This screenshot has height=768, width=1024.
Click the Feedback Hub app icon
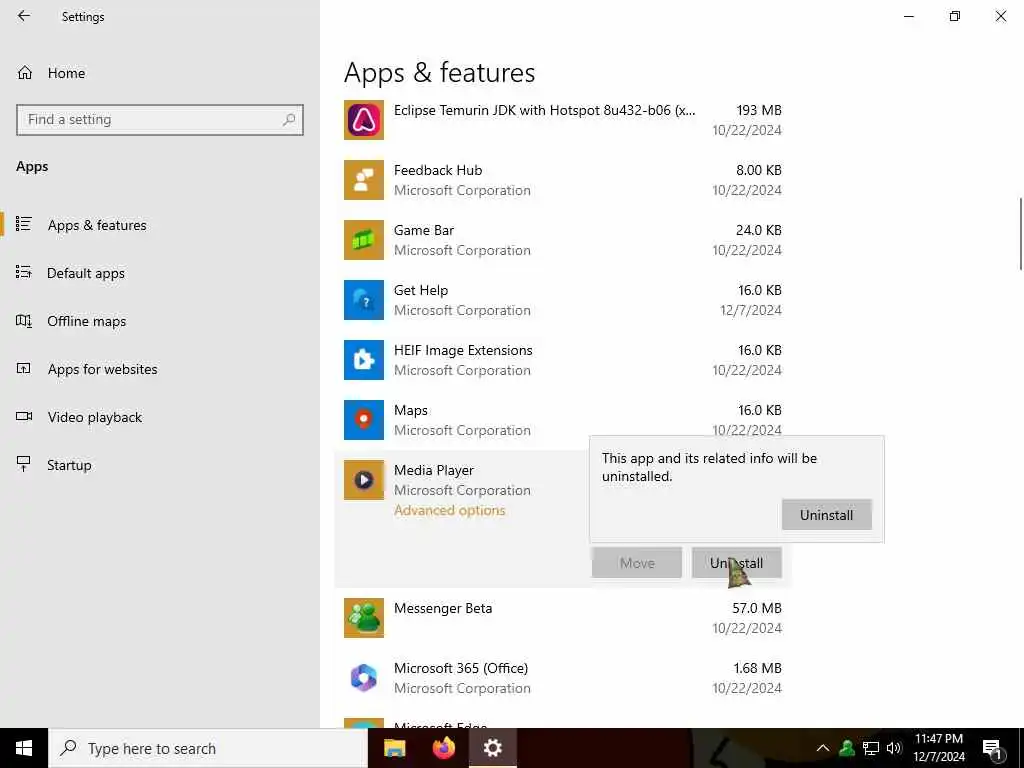(364, 180)
